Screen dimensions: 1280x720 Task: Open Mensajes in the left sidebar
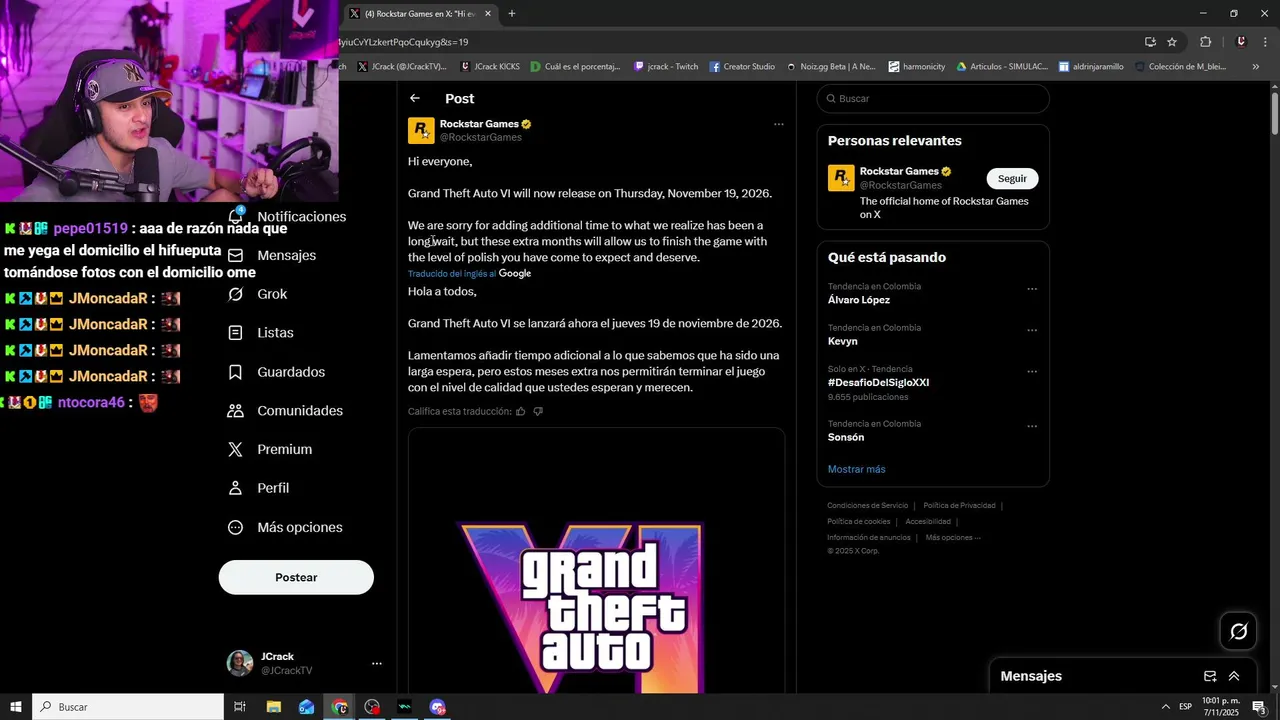tap(272, 255)
